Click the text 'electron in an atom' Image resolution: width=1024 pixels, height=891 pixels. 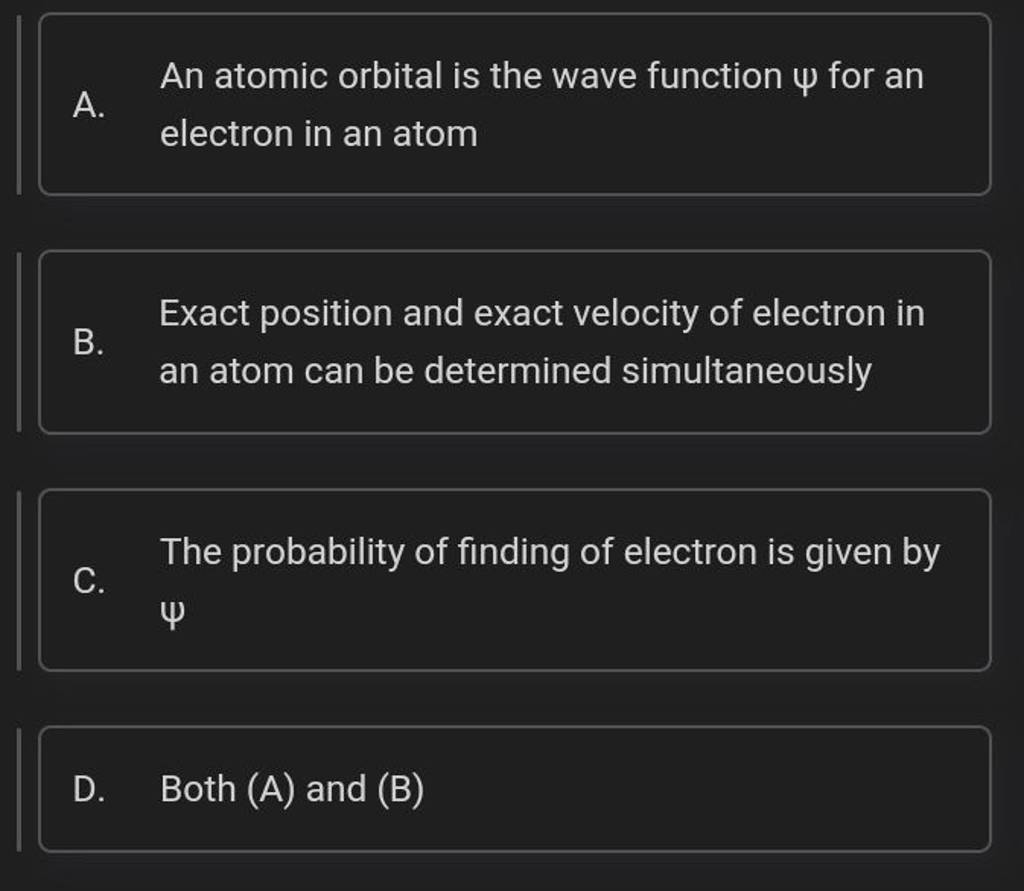coord(319,134)
